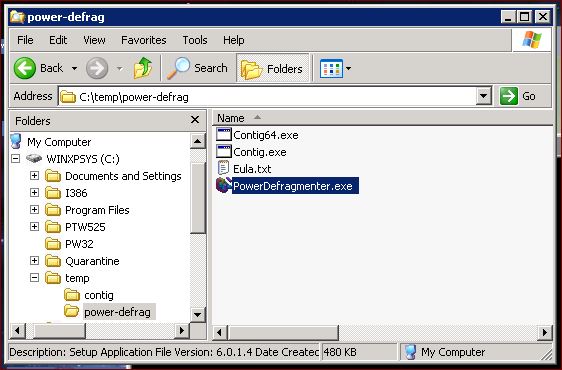Image resolution: width=562 pixels, height=370 pixels.
Task: Select the contig subfolder
Action: tap(99, 295)
